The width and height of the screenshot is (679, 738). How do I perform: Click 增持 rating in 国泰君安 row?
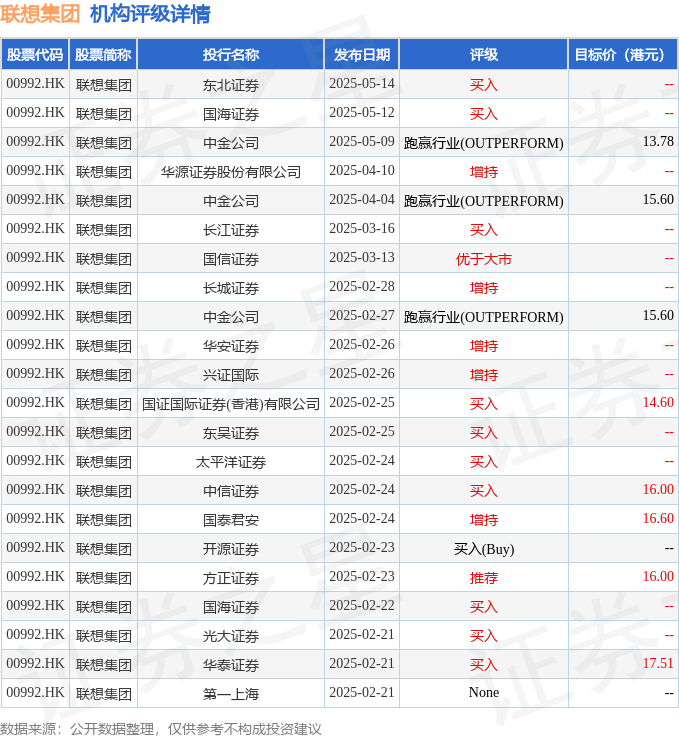(484, 520)
